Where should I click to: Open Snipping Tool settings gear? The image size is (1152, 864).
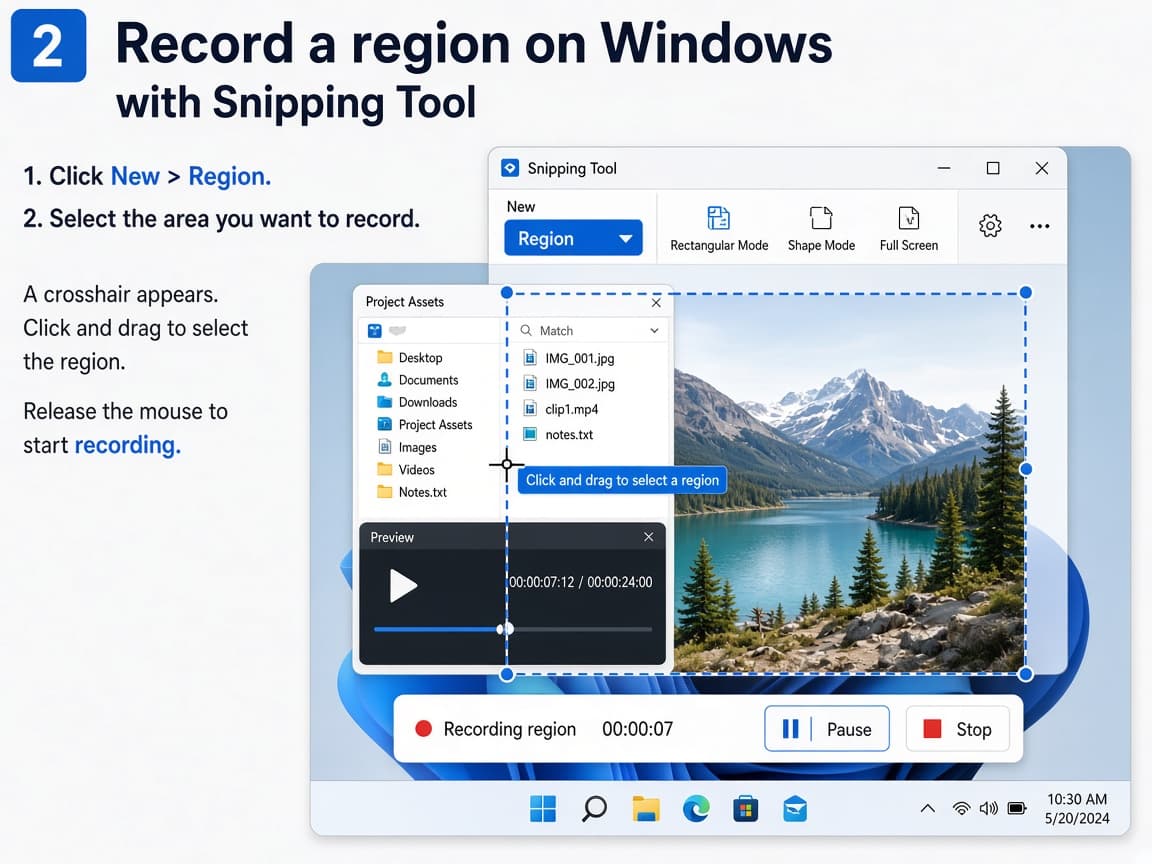click(990, 226)
